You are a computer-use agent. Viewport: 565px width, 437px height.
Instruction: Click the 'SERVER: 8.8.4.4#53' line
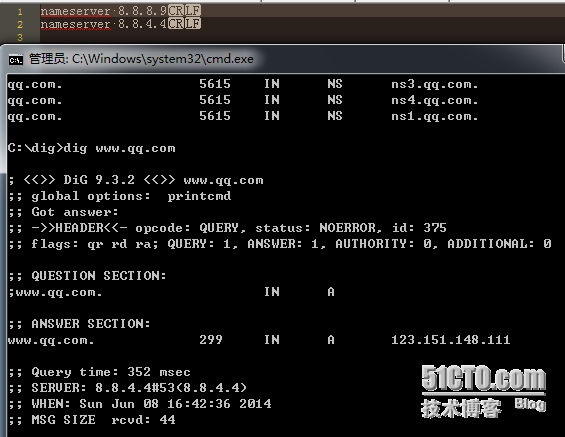coord(127,388)
